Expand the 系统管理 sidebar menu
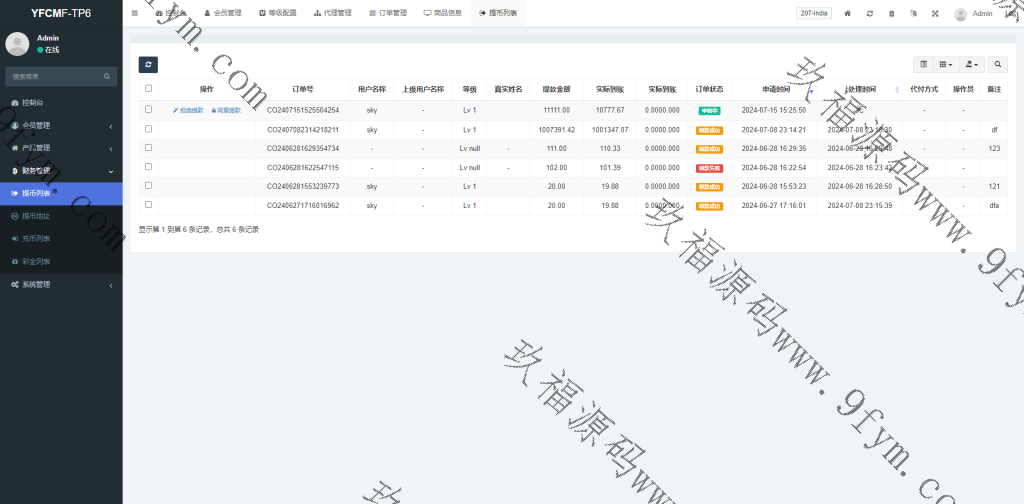Viewport: 1024px width, 504px height. [60, 284]
